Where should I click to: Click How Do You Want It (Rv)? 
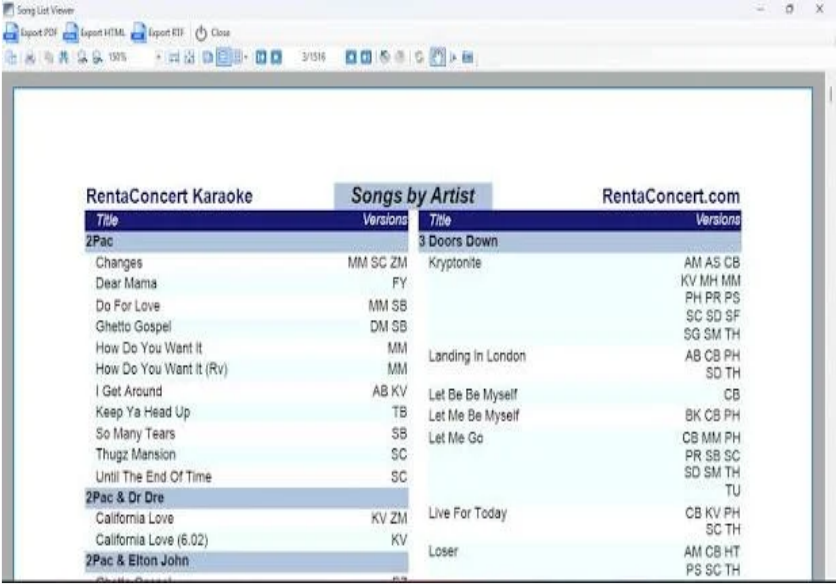coord(162,369)
